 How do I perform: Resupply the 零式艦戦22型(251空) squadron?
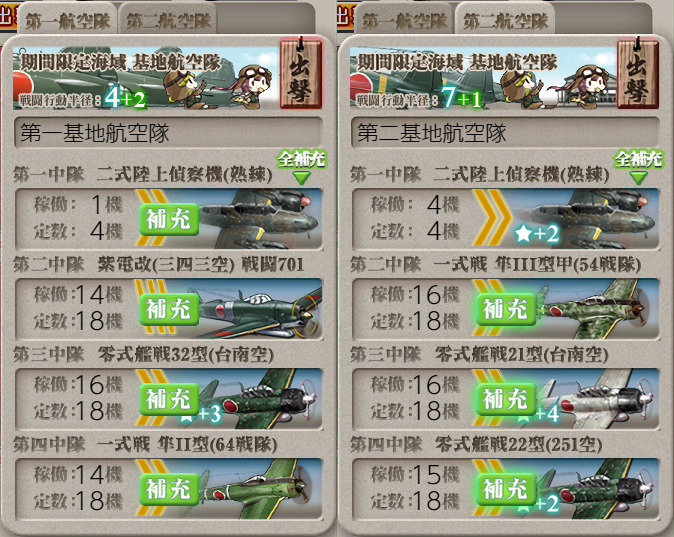(x=506, y=489)
